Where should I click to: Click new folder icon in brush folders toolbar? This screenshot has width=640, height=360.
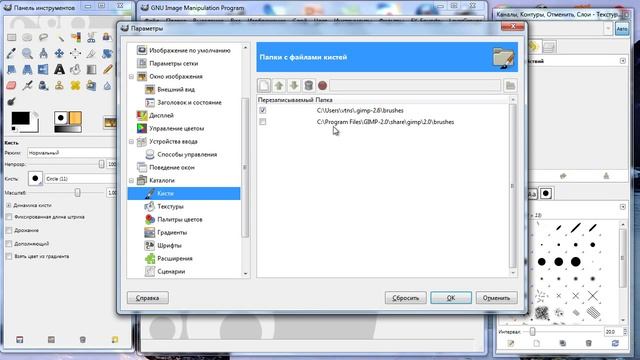coord(264,86)
